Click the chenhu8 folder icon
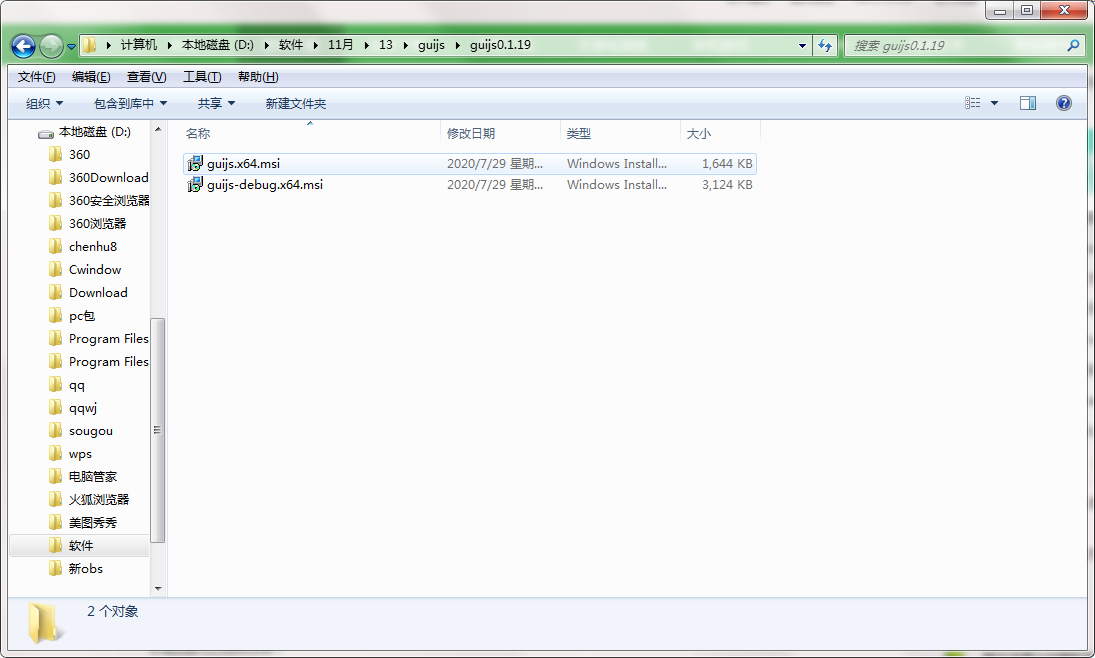The image size is (1095, 658). tap(56, 247)
